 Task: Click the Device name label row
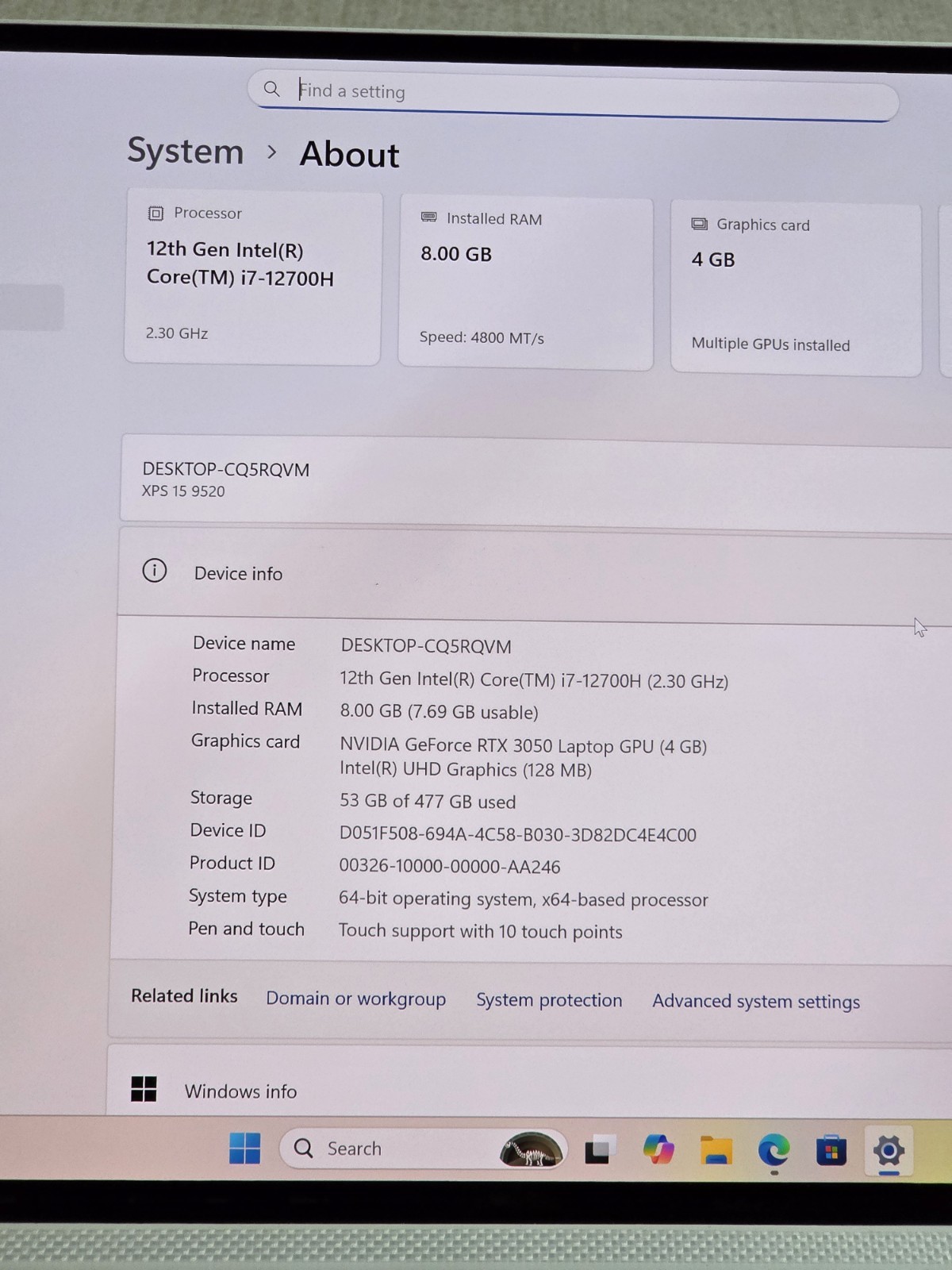244,644
